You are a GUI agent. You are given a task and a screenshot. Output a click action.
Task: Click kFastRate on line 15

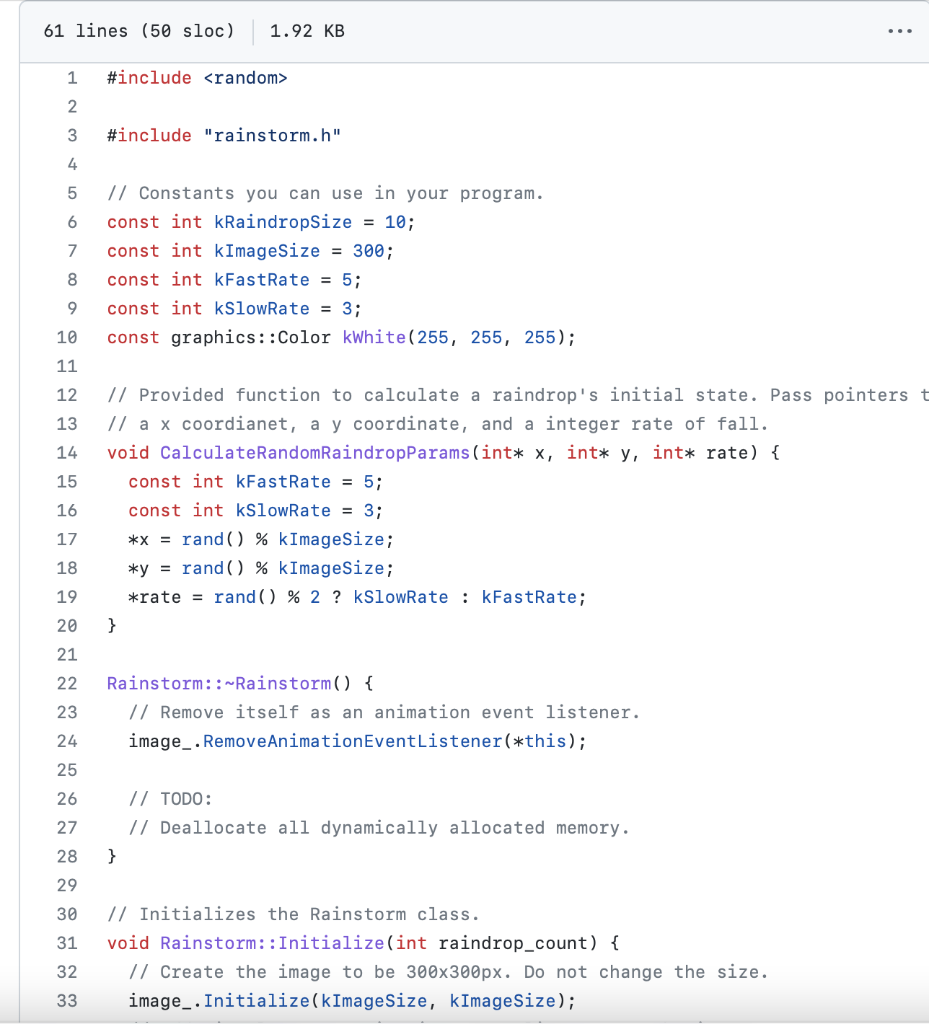click(x=283, y=481)
